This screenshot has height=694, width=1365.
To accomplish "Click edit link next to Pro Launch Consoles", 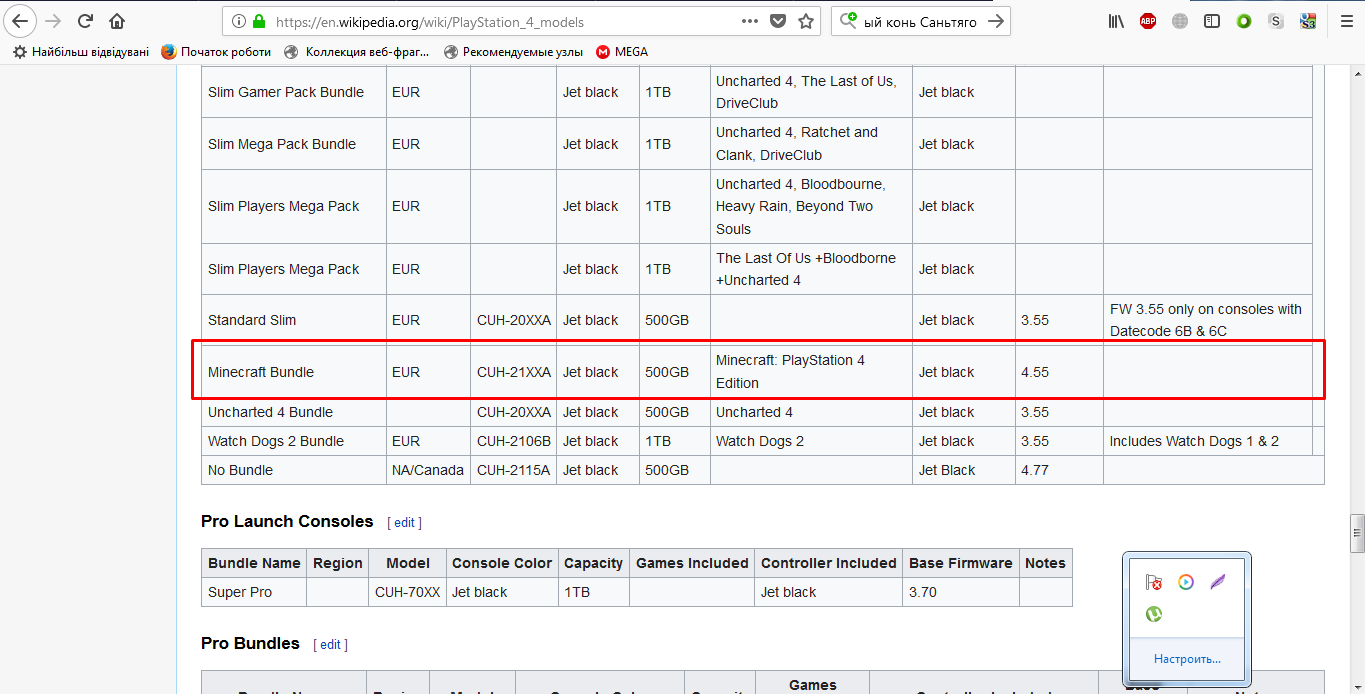I will point(404,522).
